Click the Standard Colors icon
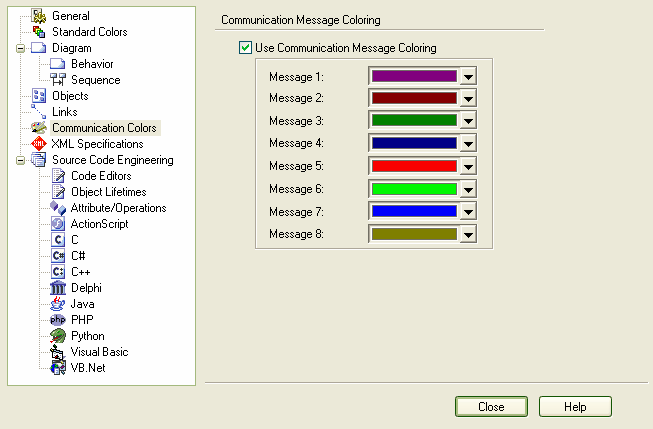This screenshot has width=653, height=429. [x=39, y=32]
